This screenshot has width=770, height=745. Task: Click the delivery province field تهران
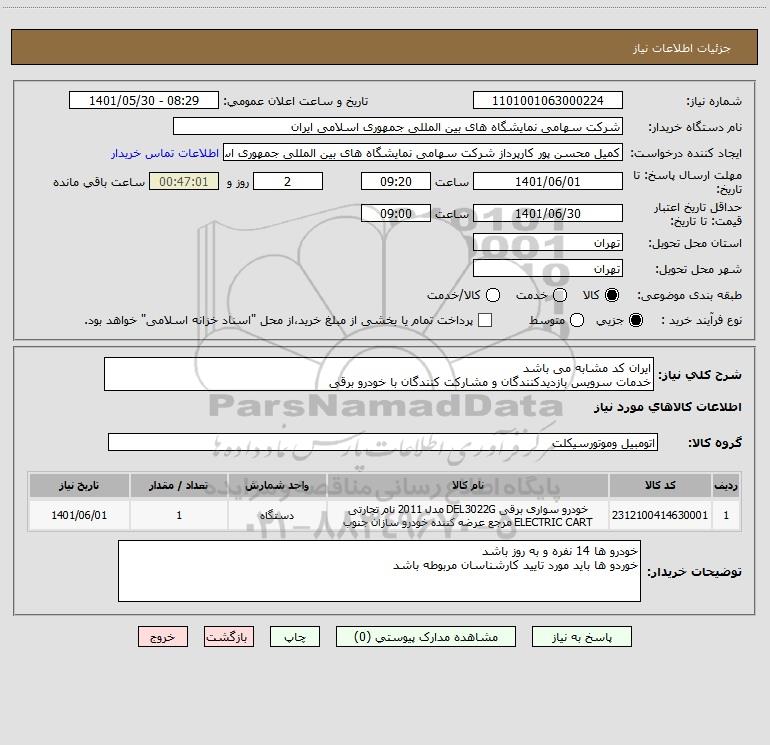click(x=548, y=242)
